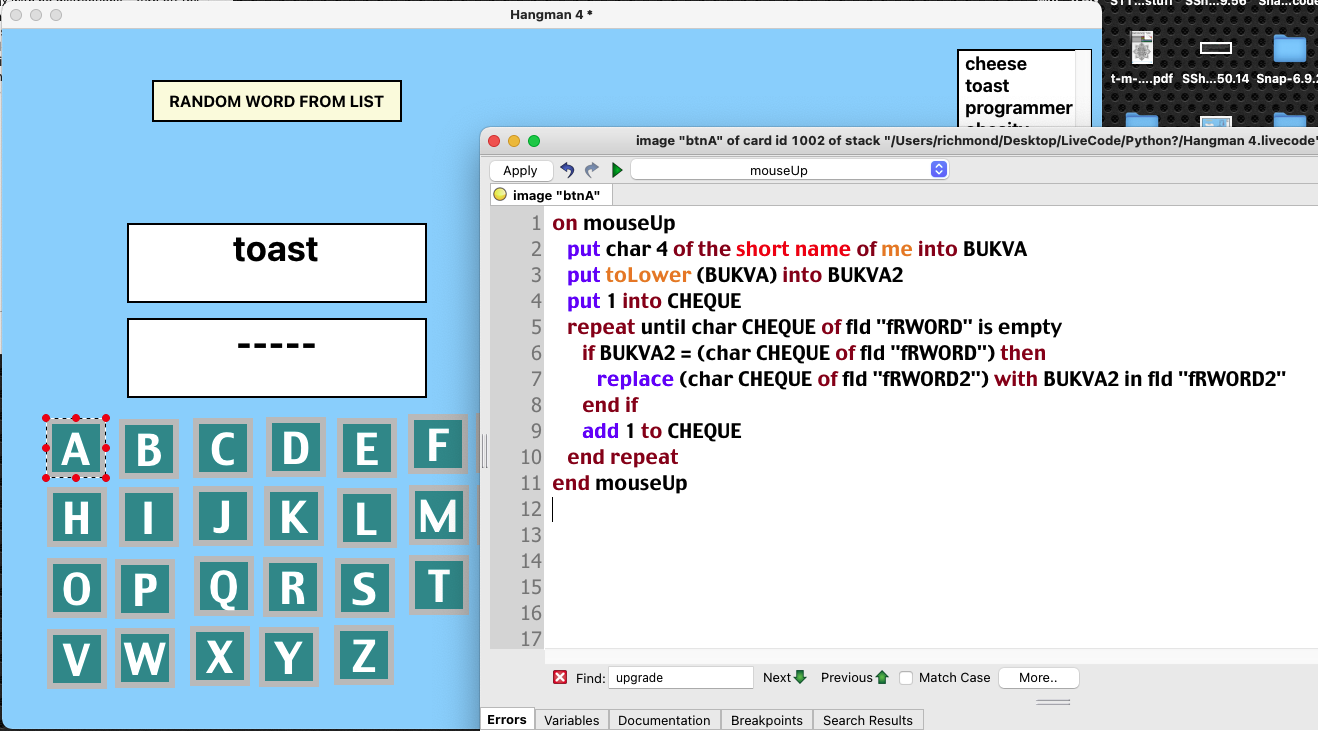Click the undo arrow in script editor
Screen dimensions: 1318x731
coord(568,170)
